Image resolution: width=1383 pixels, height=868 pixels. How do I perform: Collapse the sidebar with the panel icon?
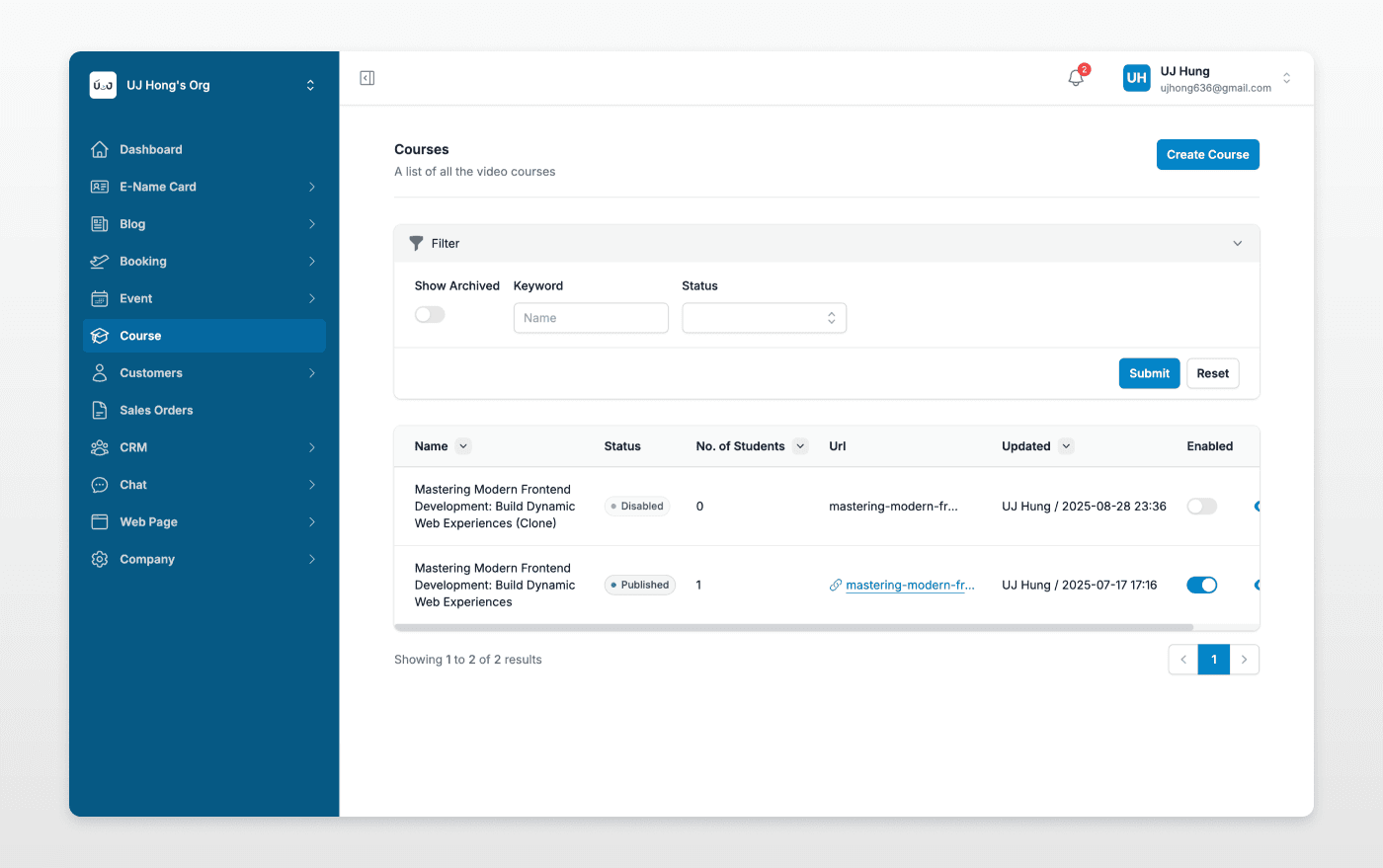click(367, 78)
